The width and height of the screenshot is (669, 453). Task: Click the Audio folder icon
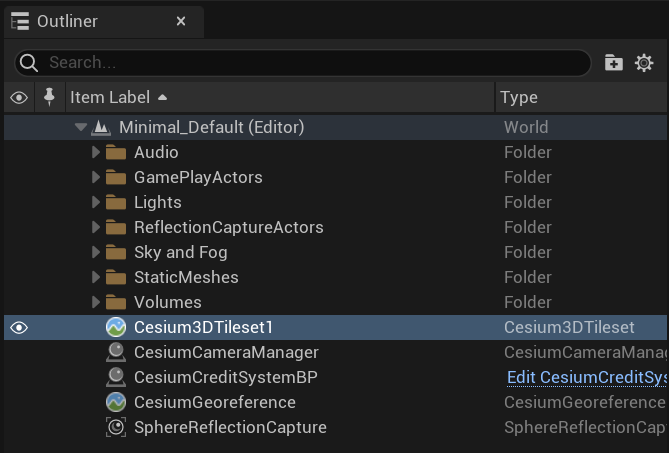[x=116, y=152]
